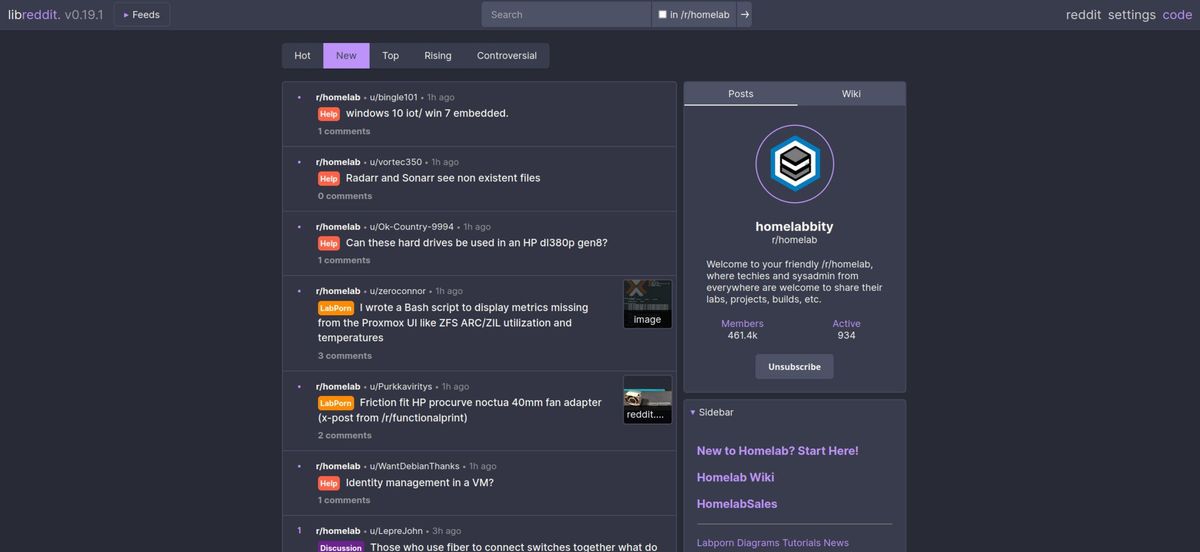The height and width of the screenshot is (552, 1200).
Task: Open the Homelab Wiki sidebar link
Action: tap(735, 478)
